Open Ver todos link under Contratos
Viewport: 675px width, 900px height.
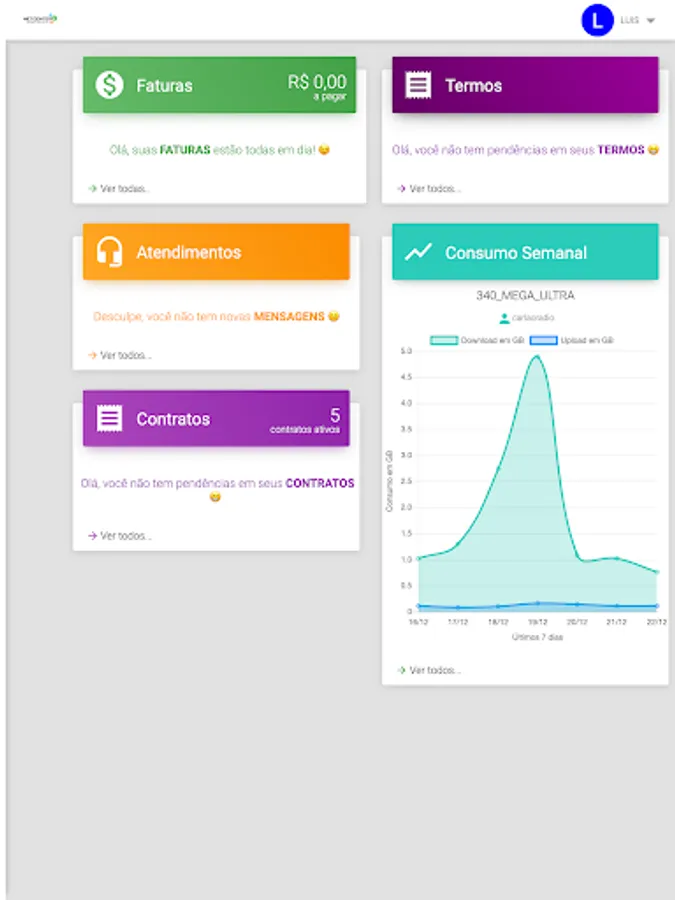tap(119, 536)
